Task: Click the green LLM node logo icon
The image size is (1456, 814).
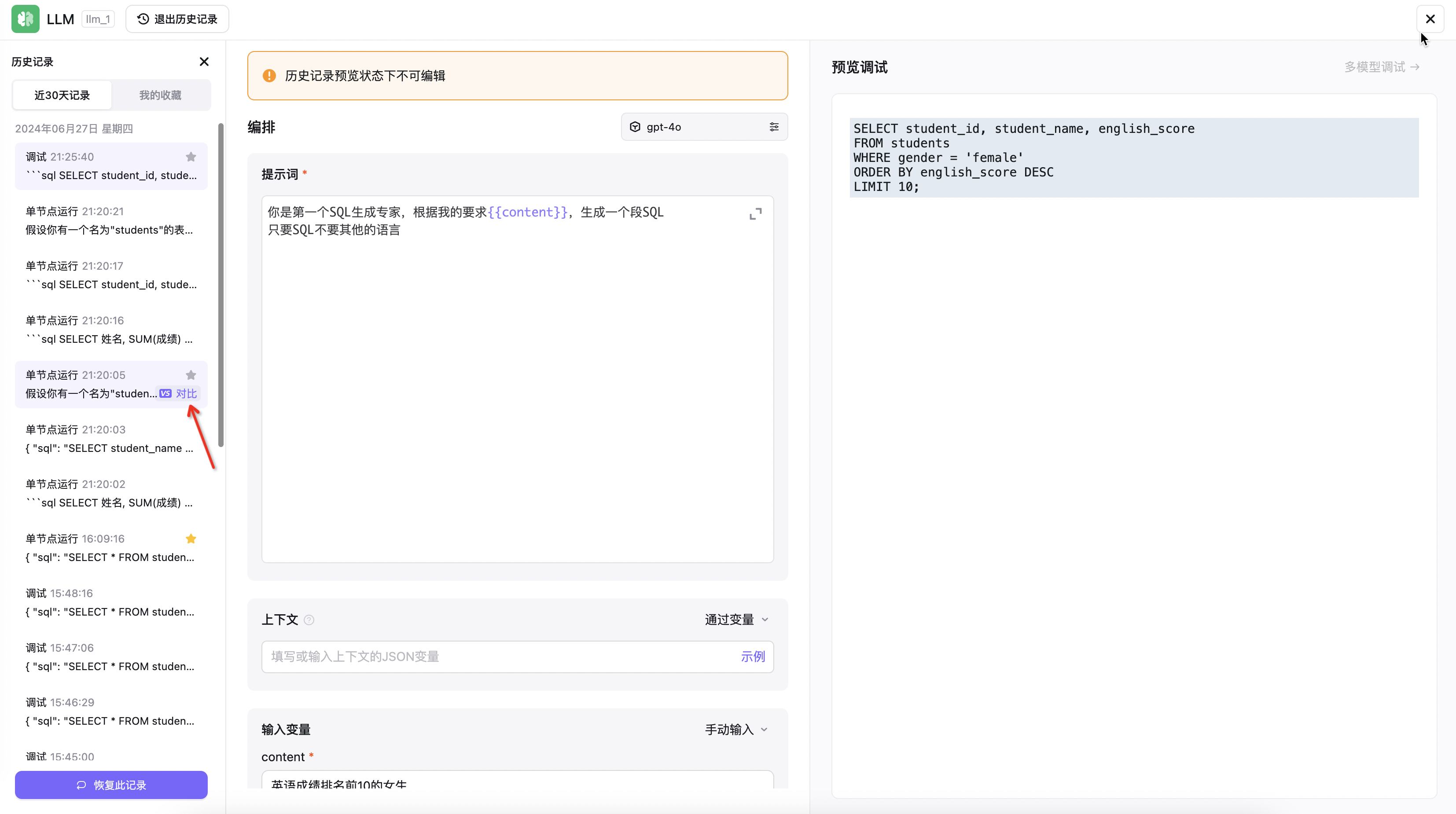Action: [x=26, y=19]
